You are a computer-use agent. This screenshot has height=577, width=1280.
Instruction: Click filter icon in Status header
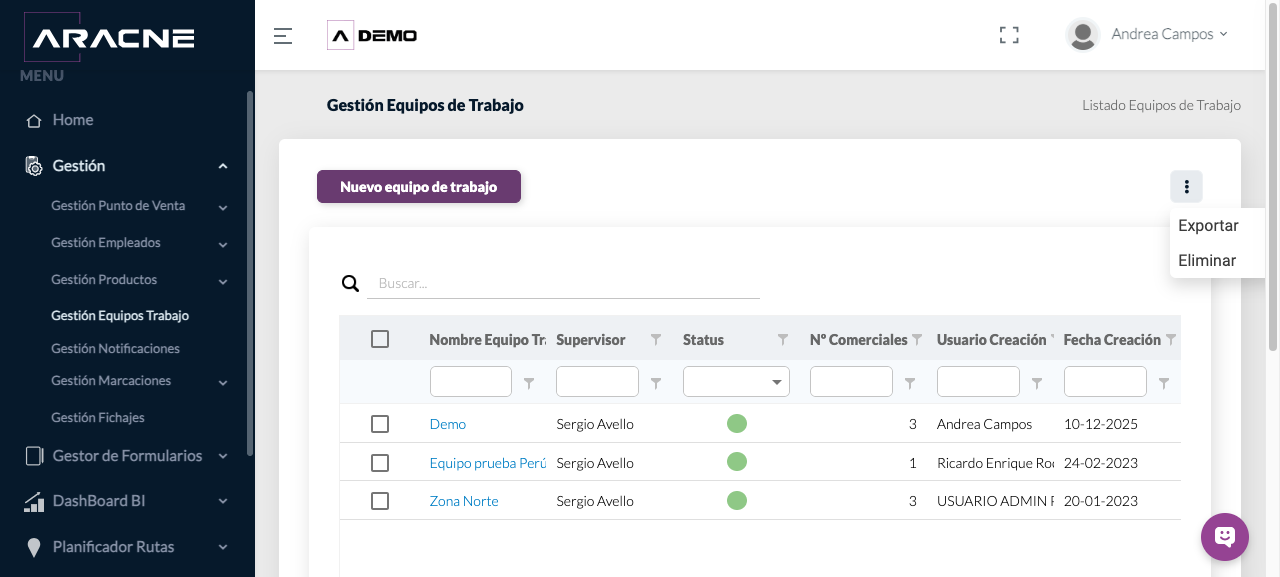(x=783, y=340)
